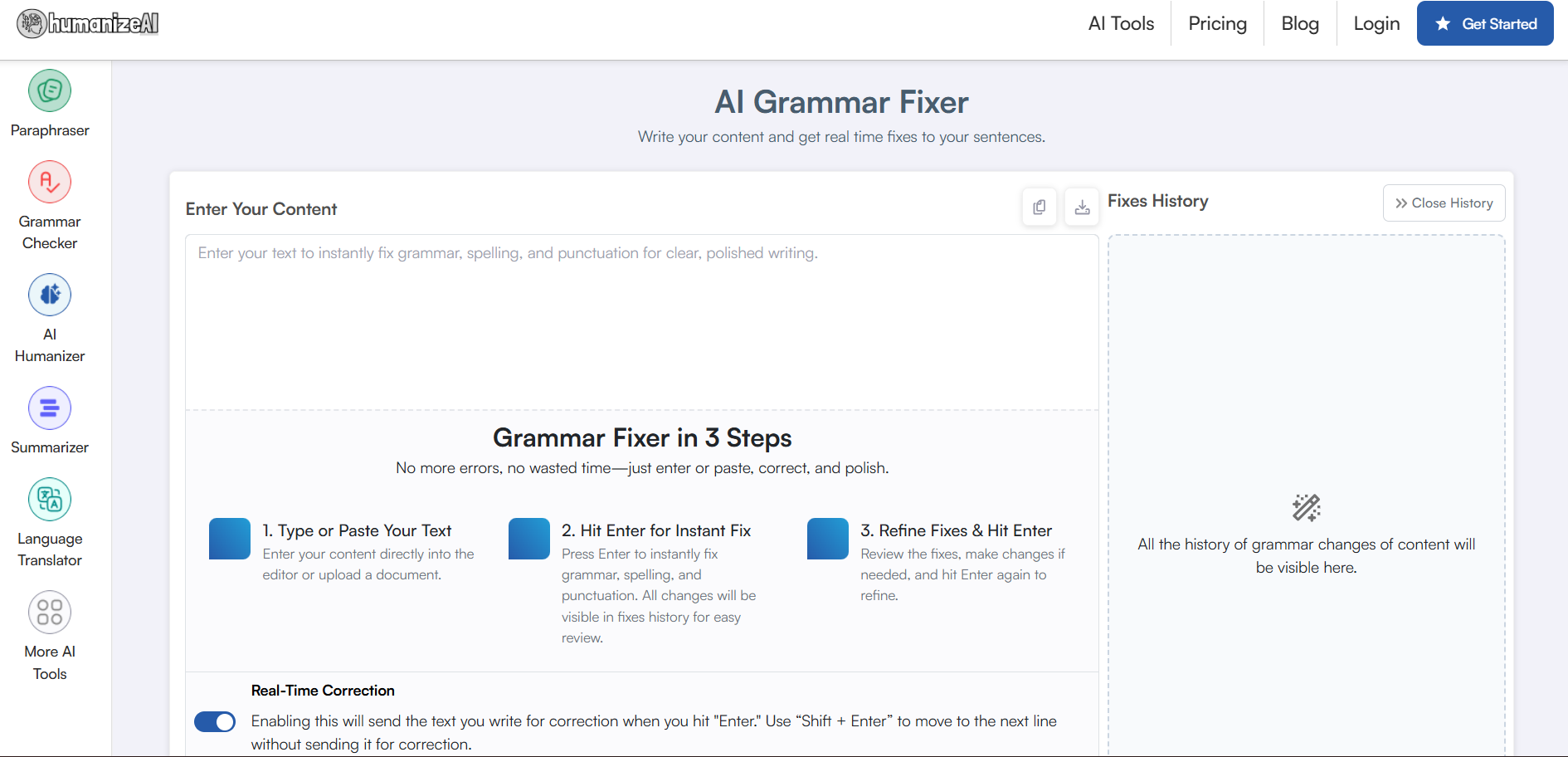Click the Real-Time Correction label
Screen dimensions: 1568x757
323,691
